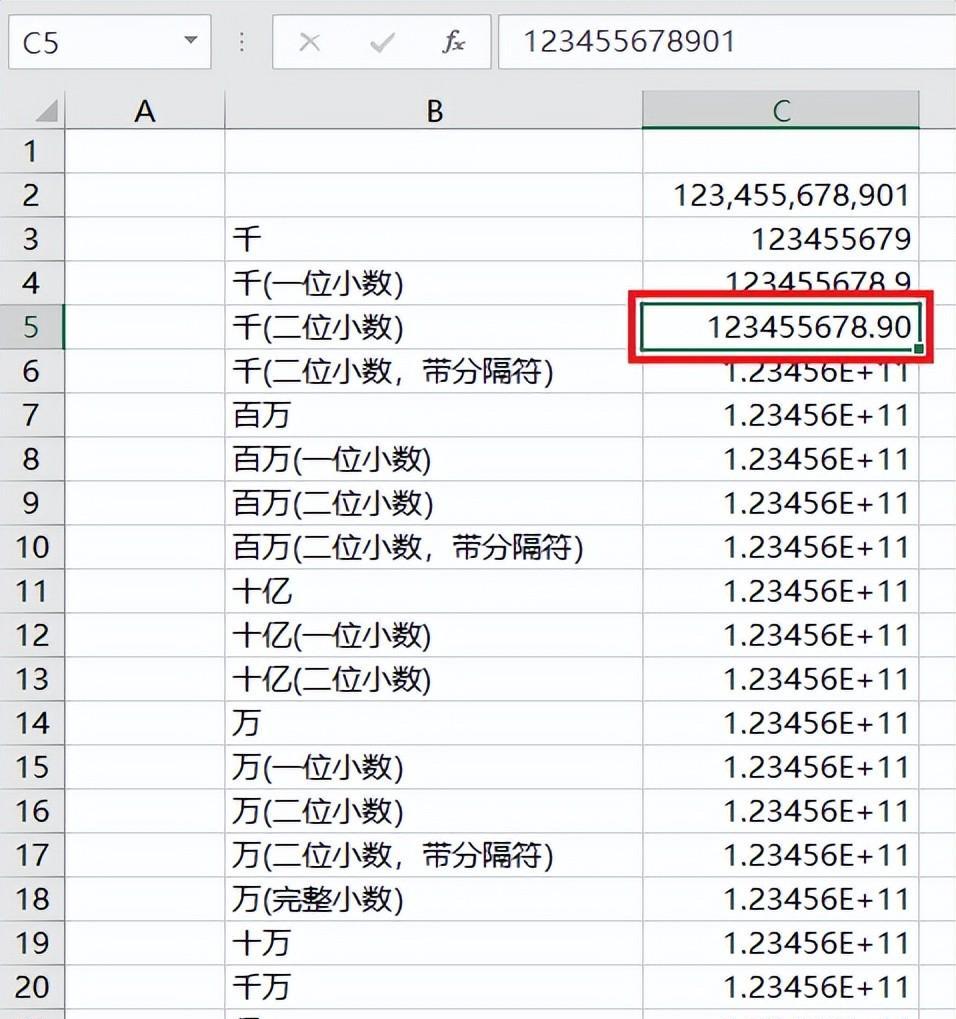Viewport: 956px width, 1019px height.
Task: Select row 4 header
Action: pyautogui.click(x=31, y=283)
